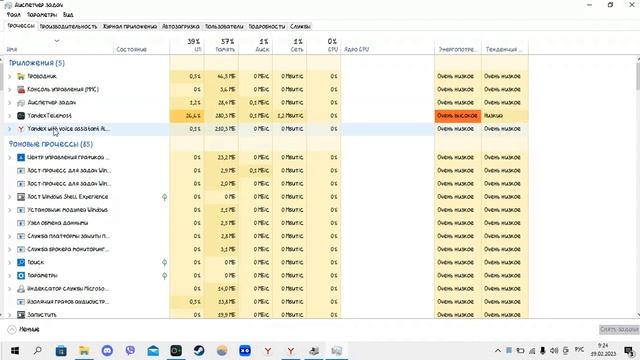Expand the Проводник process group

(x=10, y=76)
